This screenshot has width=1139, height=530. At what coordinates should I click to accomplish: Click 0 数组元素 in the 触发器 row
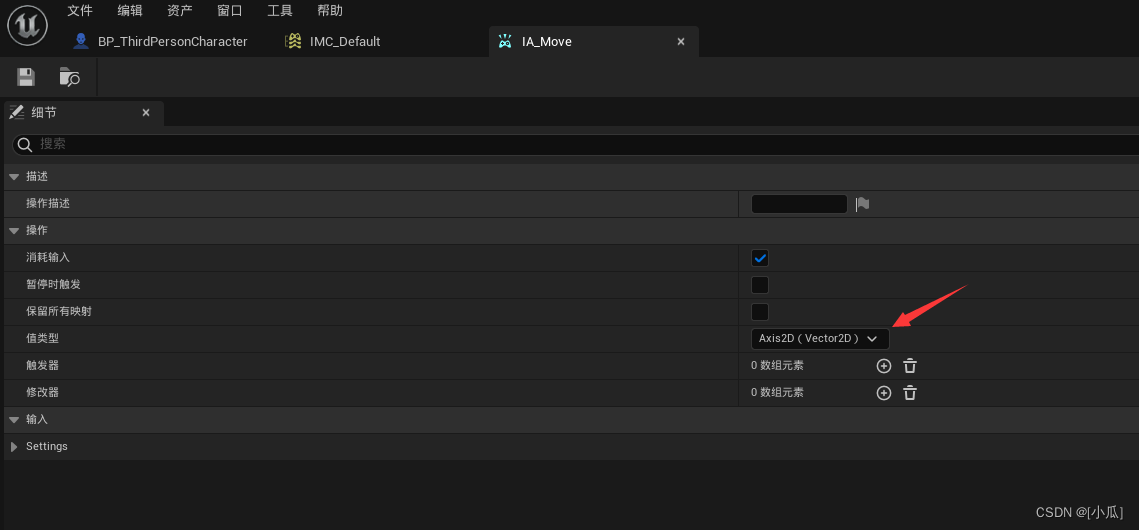click(777, 365)
